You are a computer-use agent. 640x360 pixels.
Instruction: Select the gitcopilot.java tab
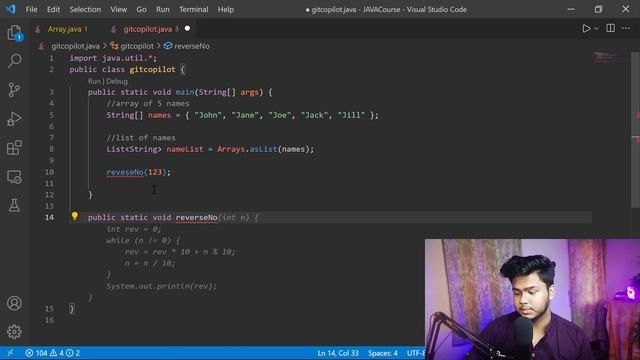(x=147, y=29)
